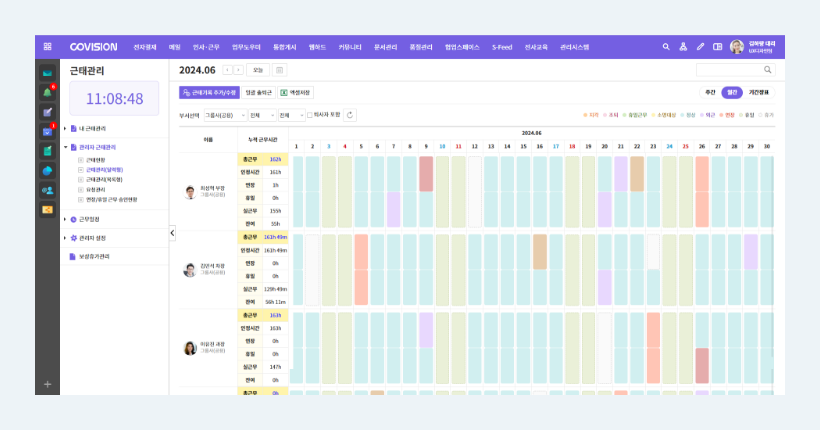
Task: Open the 인사·근무 top menu
Action: point(206,47)
